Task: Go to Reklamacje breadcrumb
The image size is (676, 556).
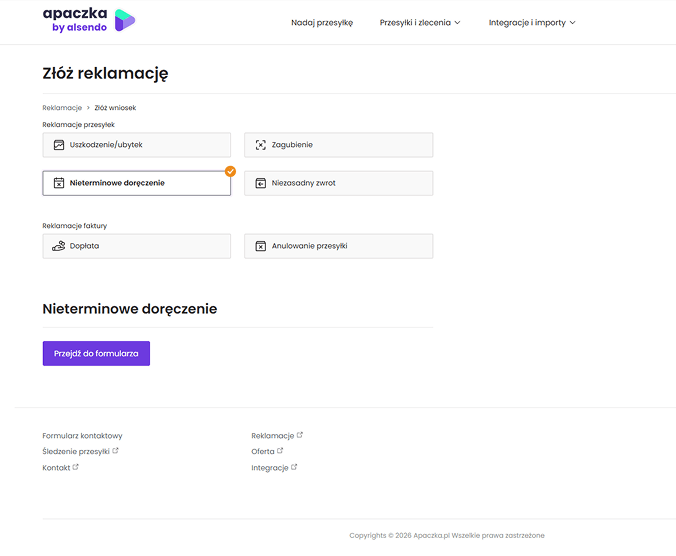Action: pyautogui.click(x=62, y=108)
